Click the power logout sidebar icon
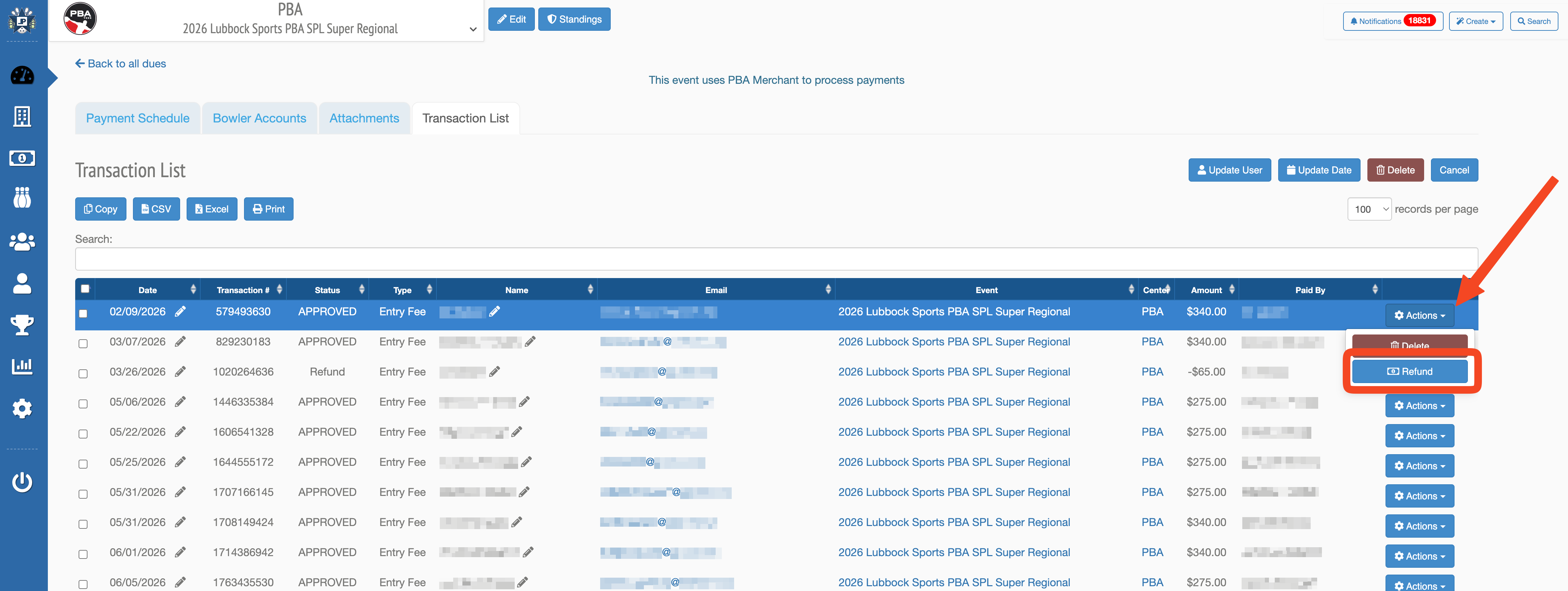1568x591 pixels. click(x=23, y=482)
